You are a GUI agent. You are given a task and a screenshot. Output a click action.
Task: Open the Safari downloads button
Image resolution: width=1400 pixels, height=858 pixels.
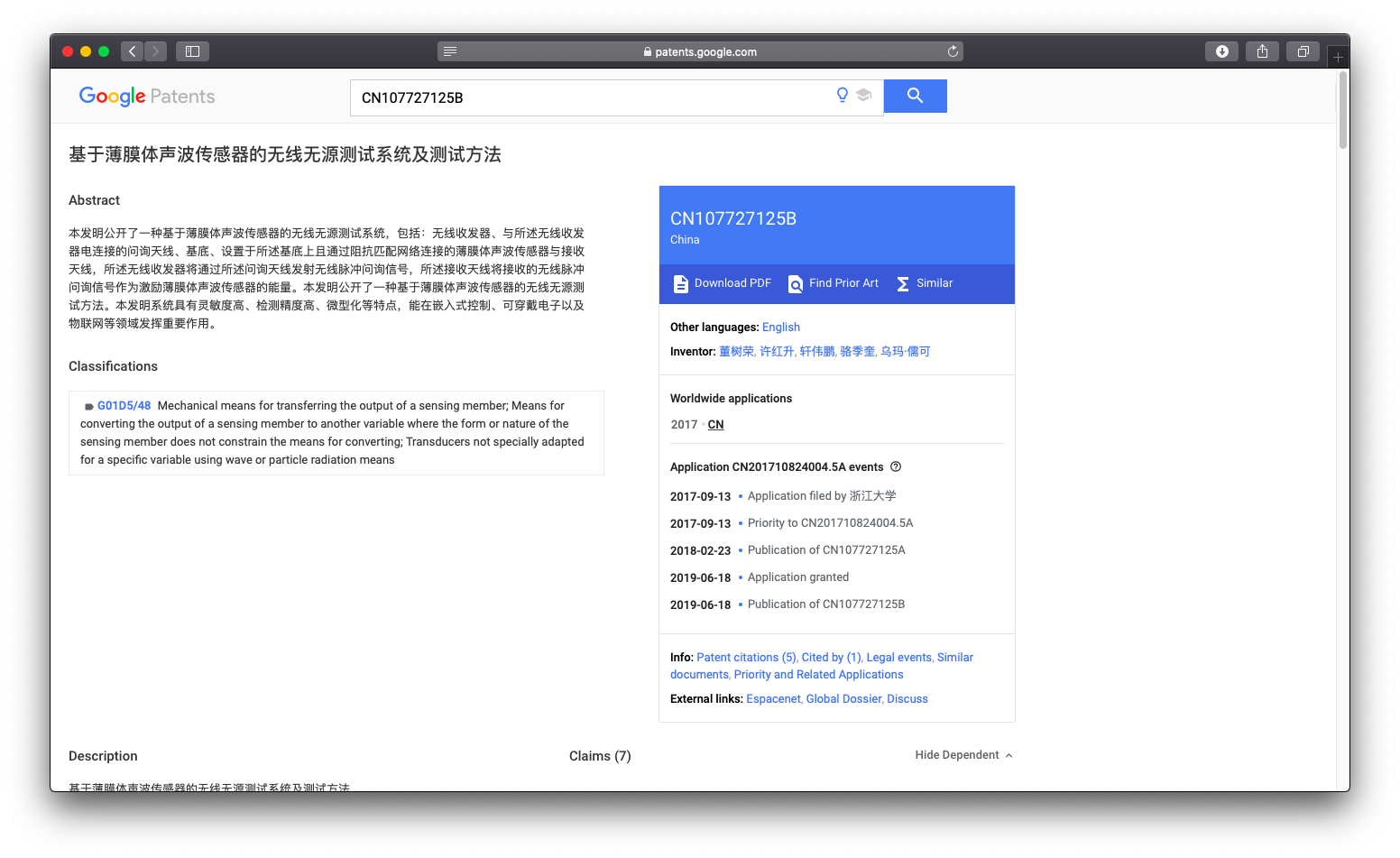coord(1221,51)
